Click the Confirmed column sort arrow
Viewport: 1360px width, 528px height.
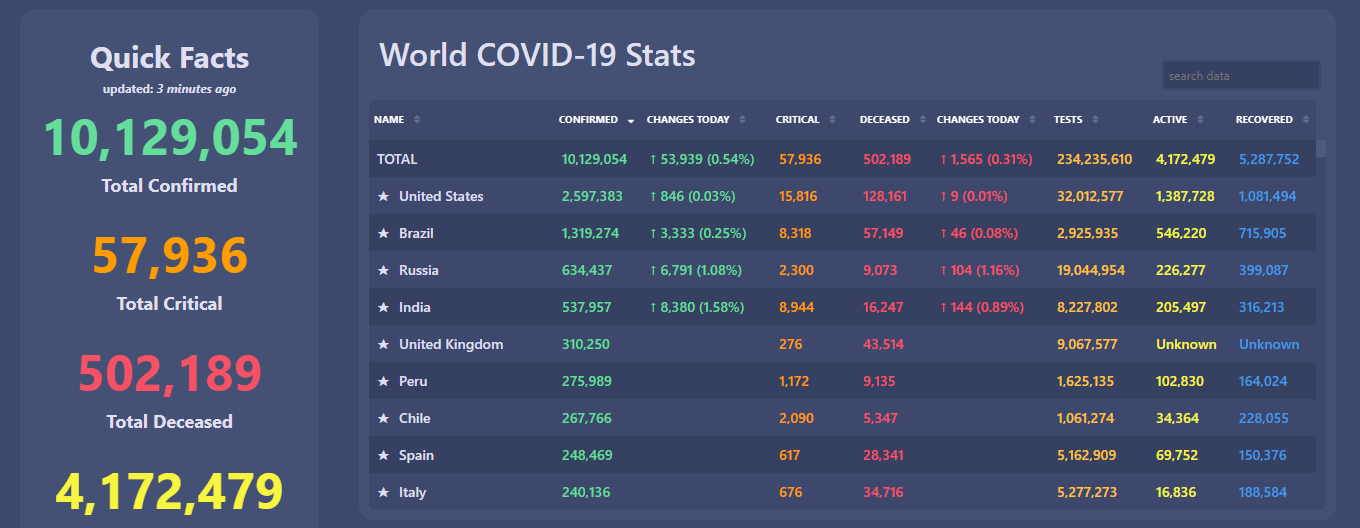pos(631,120)
